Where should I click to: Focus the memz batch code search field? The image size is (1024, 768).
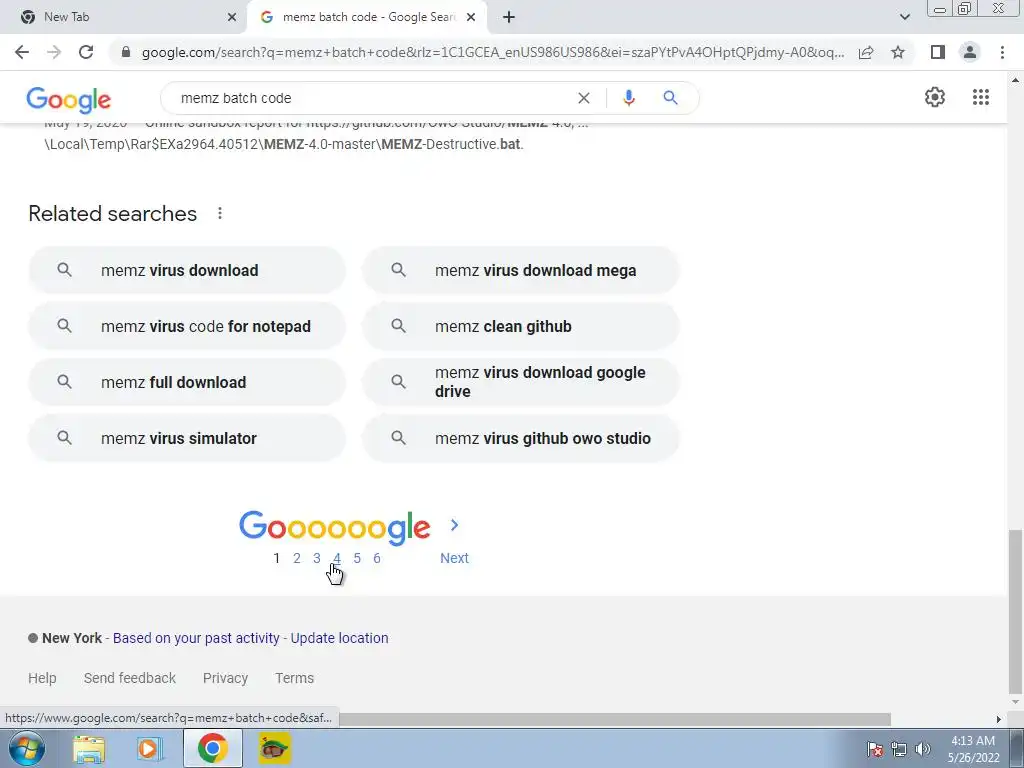point(372,98)
